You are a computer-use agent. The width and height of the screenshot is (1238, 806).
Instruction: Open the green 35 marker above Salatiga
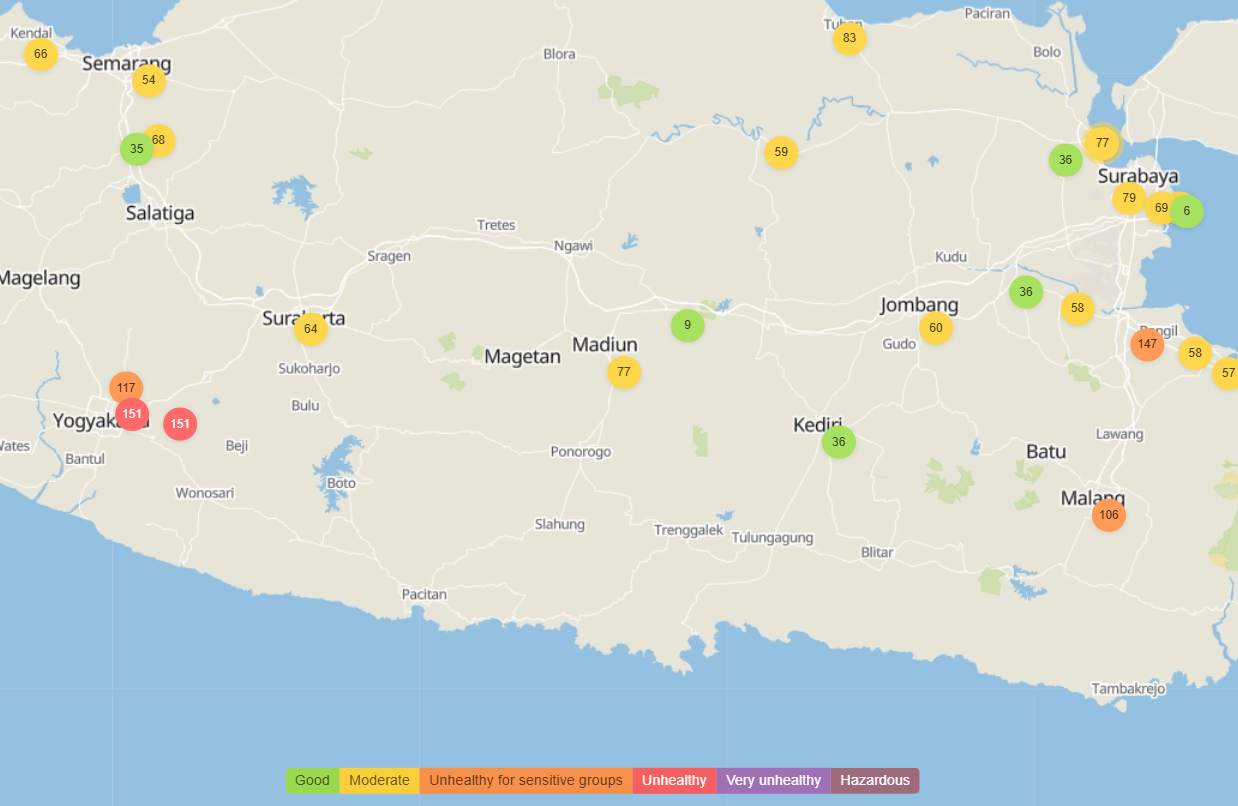[x=136, y=149]
